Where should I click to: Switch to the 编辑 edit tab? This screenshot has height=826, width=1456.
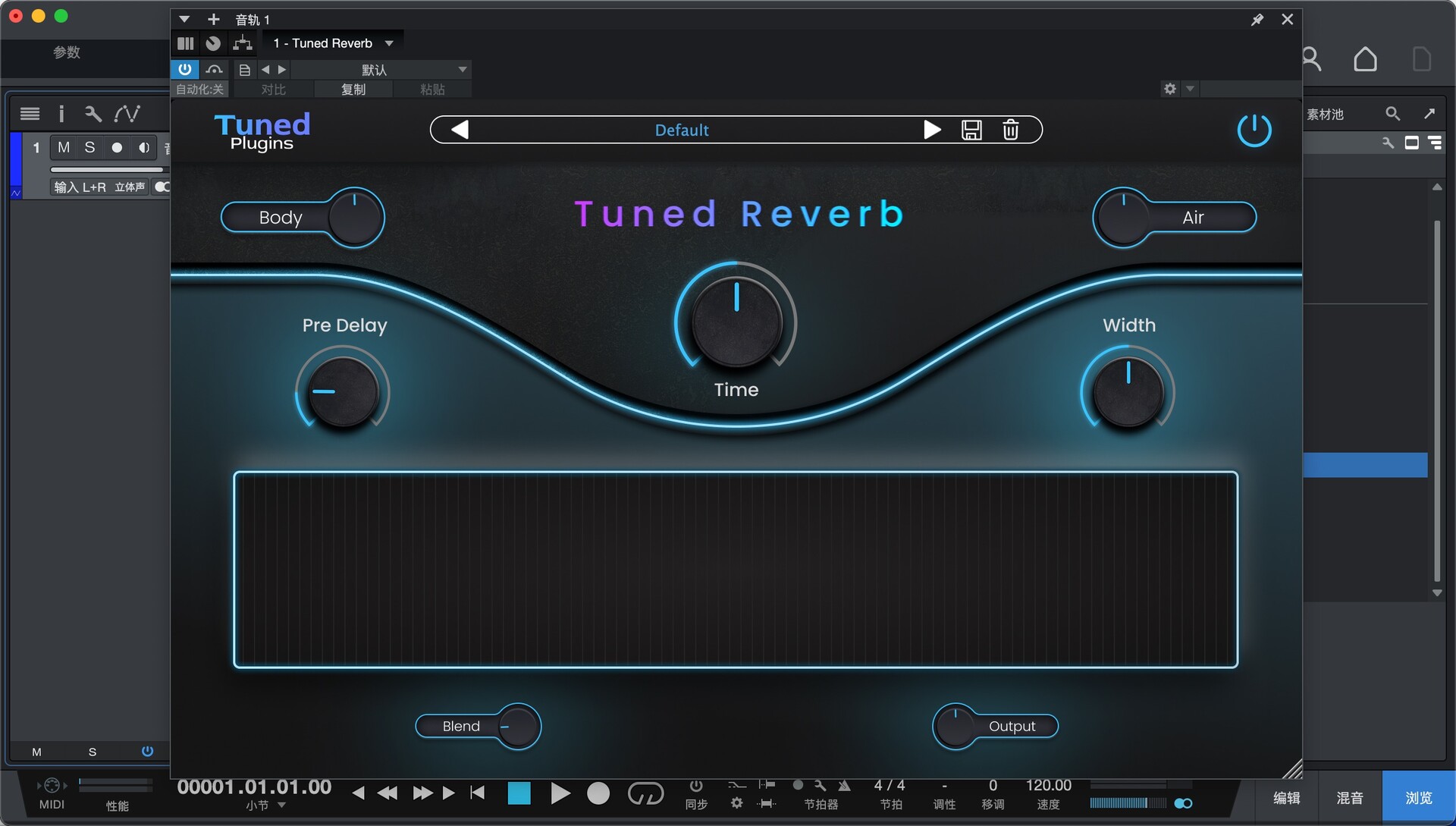pyautogui.click(x=1286, y=798)
